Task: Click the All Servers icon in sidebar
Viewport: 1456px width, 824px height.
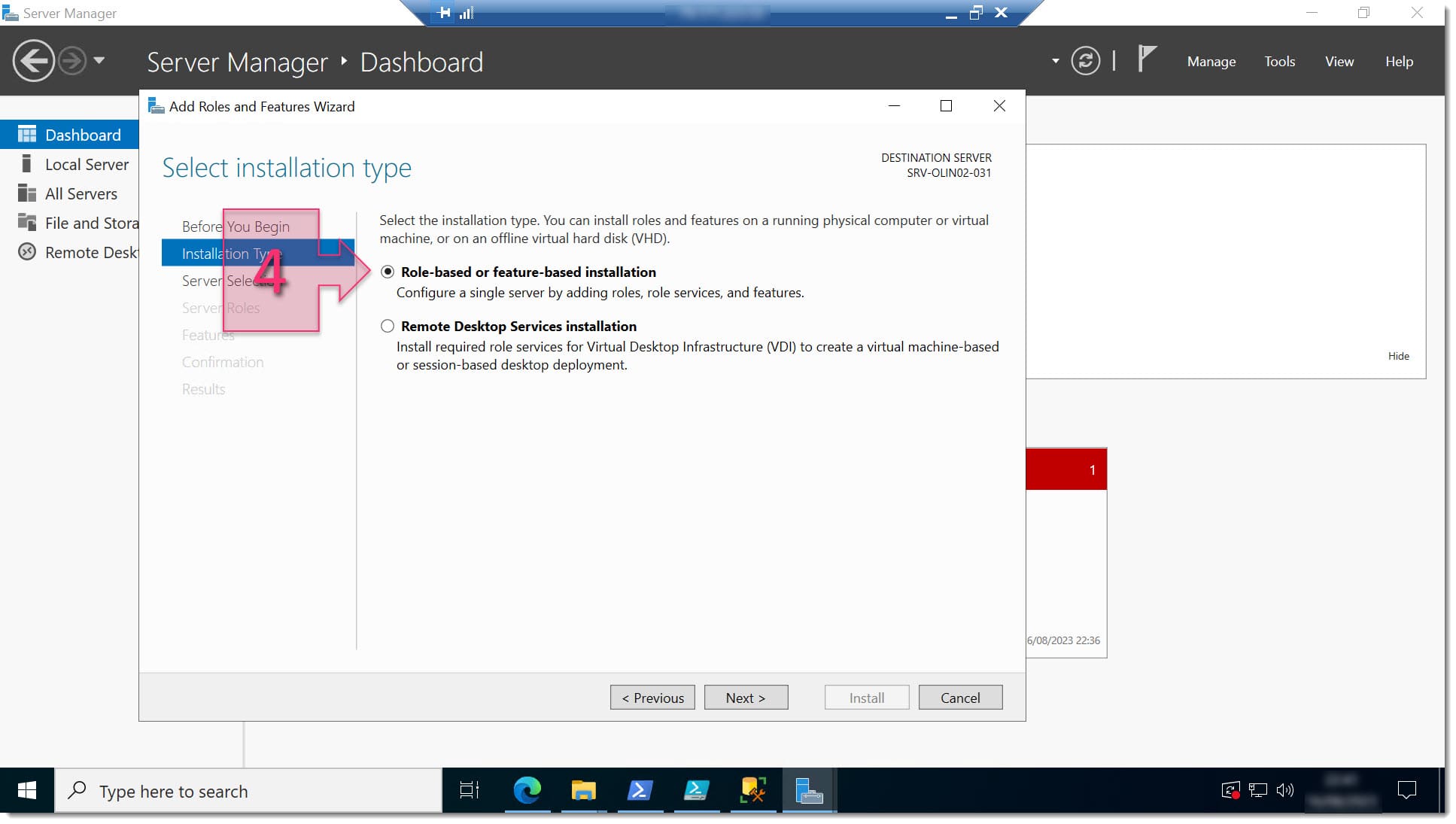Action: point(27,193)
